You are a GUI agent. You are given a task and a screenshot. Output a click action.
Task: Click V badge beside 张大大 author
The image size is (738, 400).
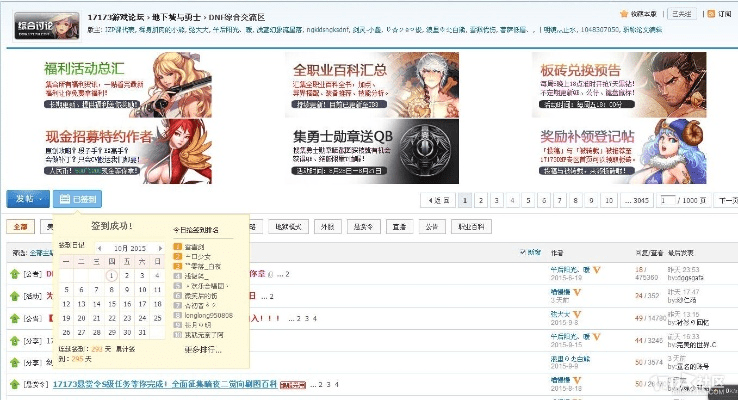tap(577, 314)
